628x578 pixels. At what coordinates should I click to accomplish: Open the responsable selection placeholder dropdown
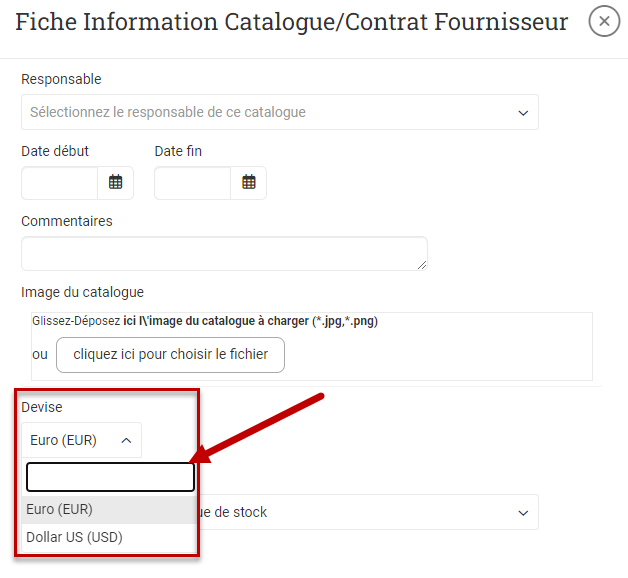pos(270,113)
